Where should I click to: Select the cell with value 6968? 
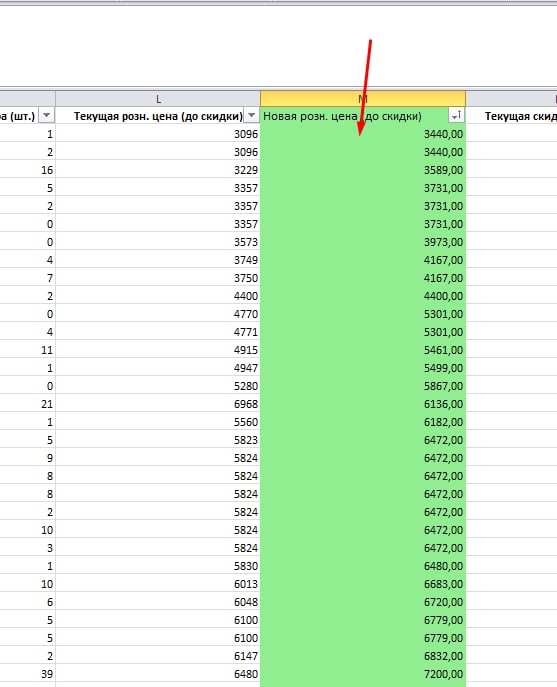click(158, 404)
